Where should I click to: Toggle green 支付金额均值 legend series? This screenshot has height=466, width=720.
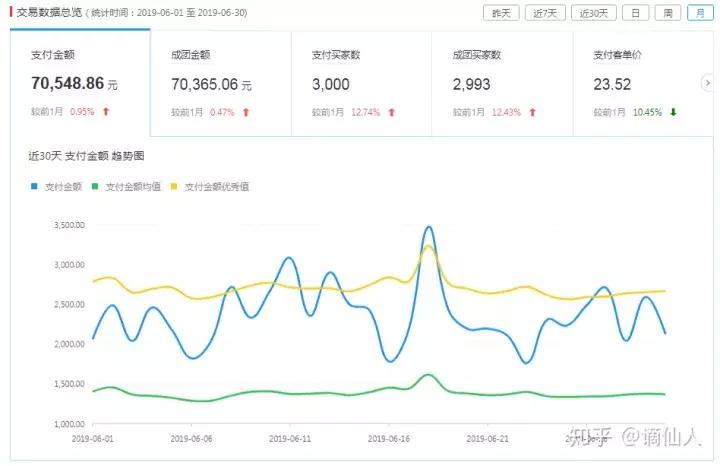(126, 186)
